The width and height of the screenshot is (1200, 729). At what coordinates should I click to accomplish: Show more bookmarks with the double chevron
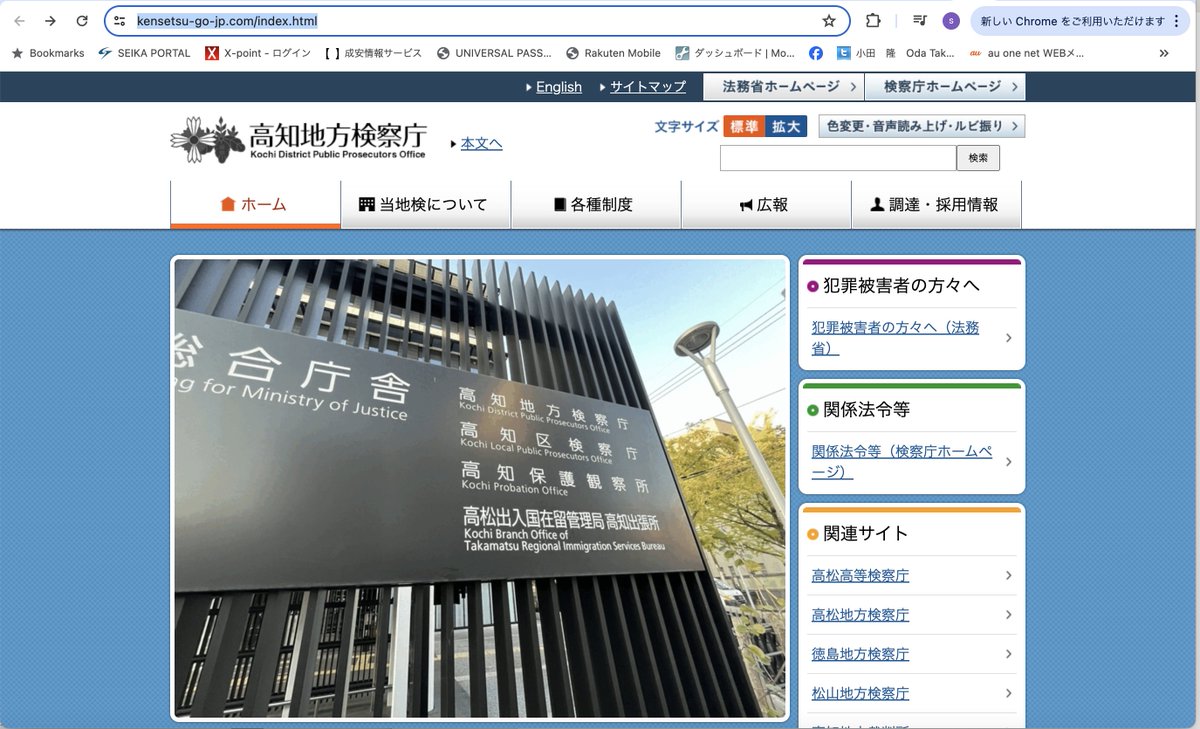pos(1164,53)
